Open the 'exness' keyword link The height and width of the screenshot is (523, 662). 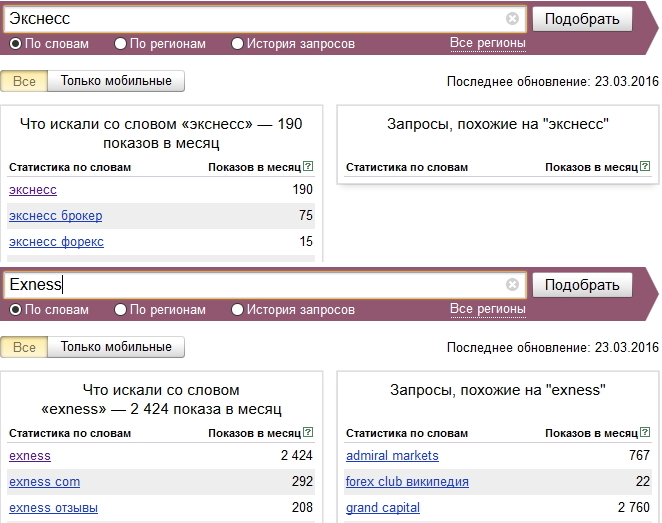point(30,456)
